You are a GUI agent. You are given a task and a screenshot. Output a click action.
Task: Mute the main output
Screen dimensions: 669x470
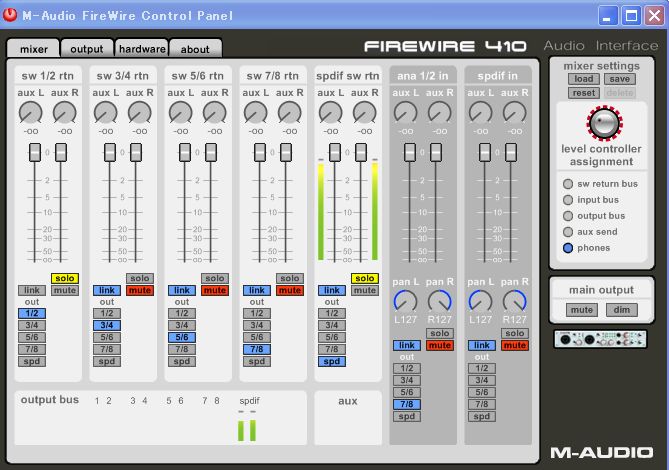pos(582,310)
